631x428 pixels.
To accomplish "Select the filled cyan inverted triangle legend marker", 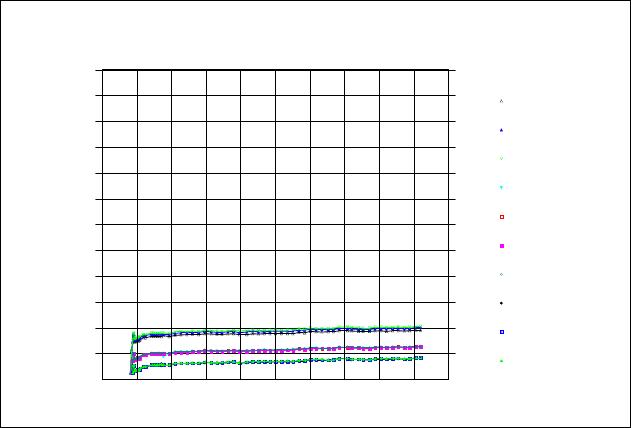I will pyautogui.click(x=501, y=187).
